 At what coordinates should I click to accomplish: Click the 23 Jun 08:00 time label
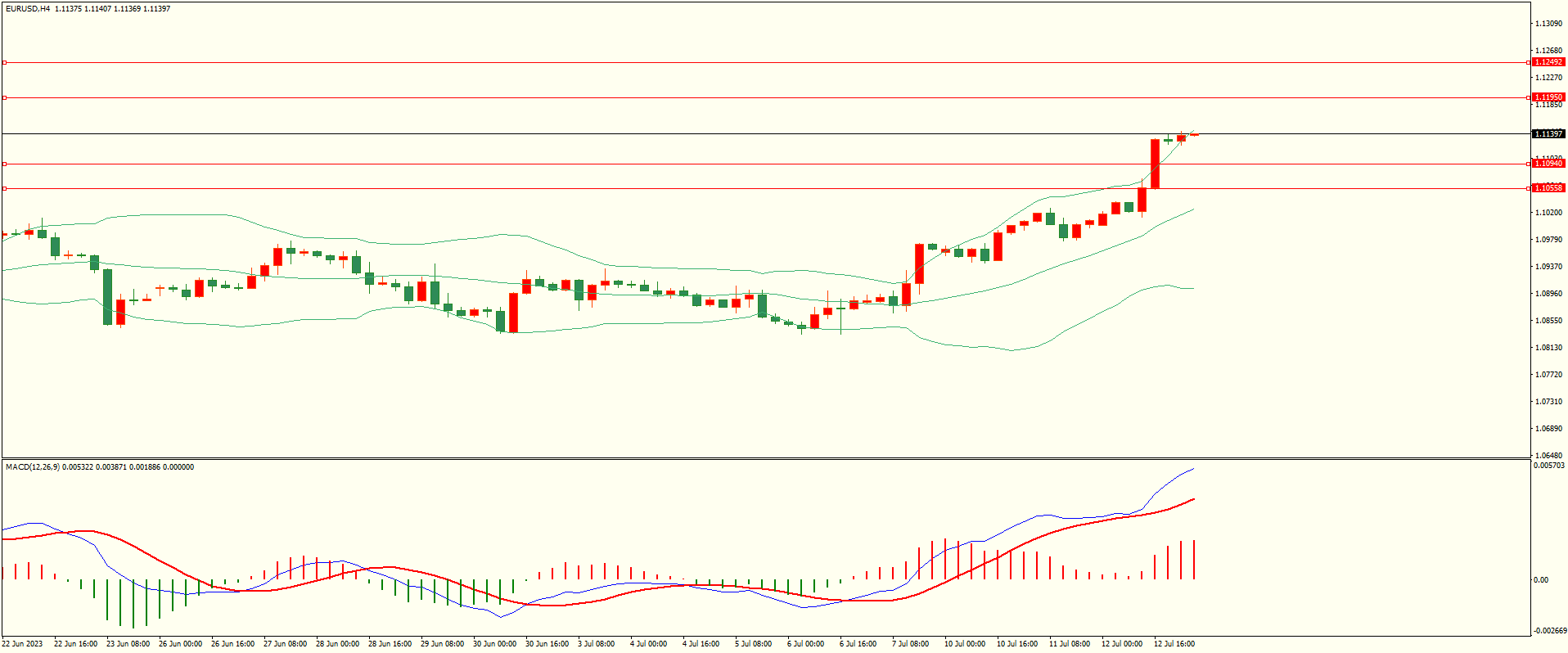tap(128, 644)
